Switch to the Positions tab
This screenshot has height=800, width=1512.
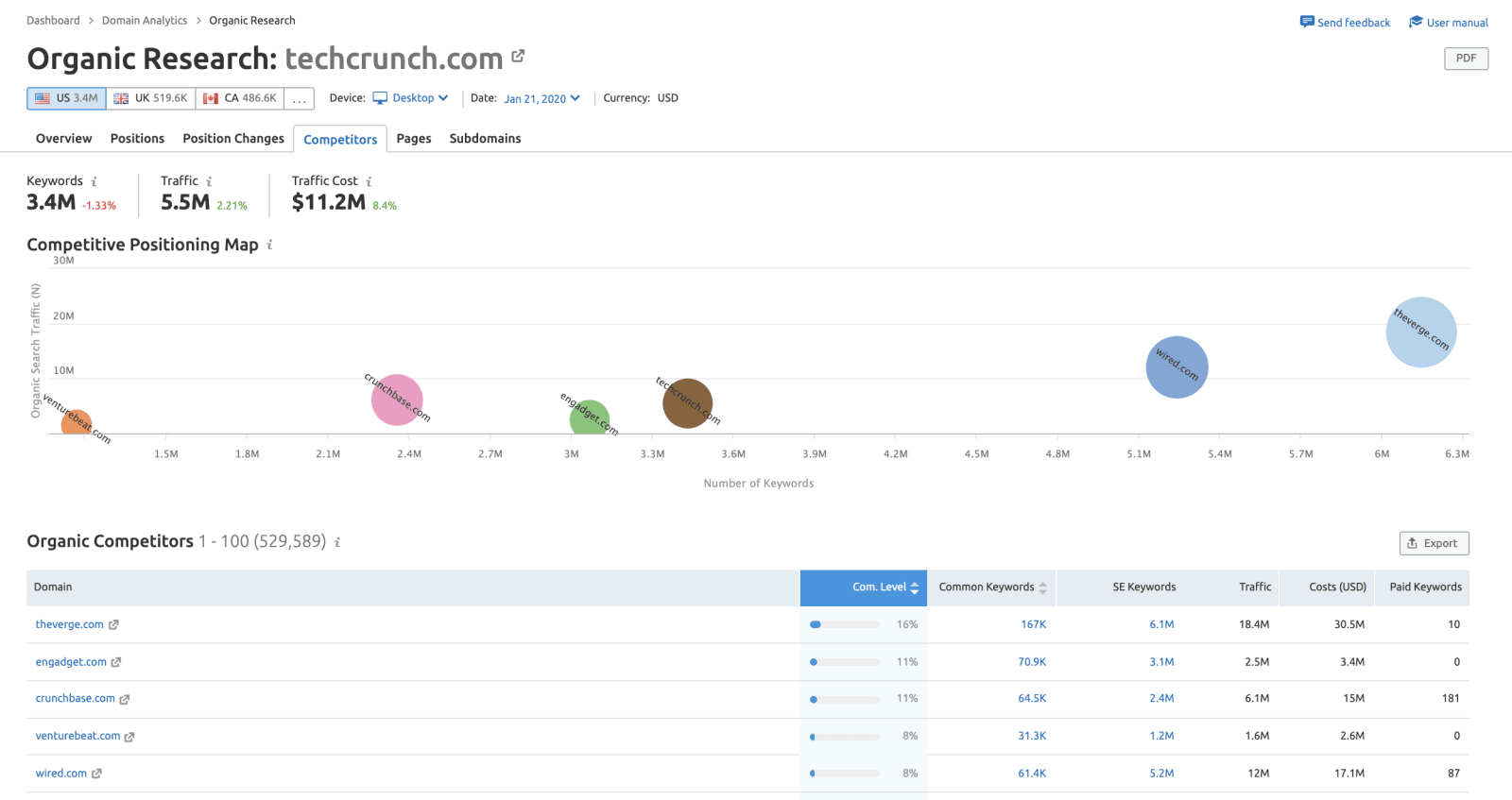[x=137, y=139]
